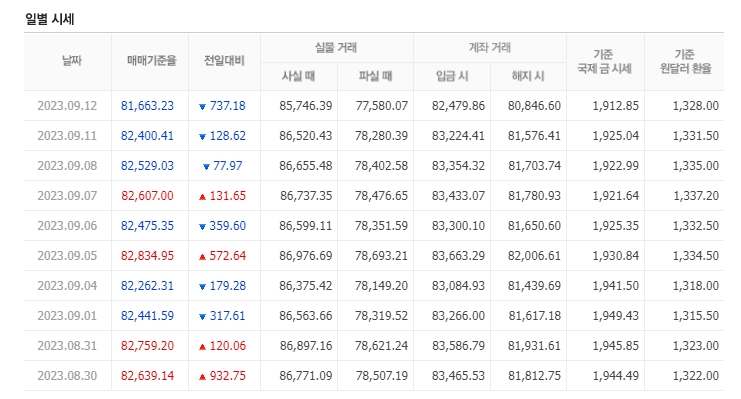Screen dimensions: 741x399
Task: Click base rate 82,475.35
Action: pos(147,226)
